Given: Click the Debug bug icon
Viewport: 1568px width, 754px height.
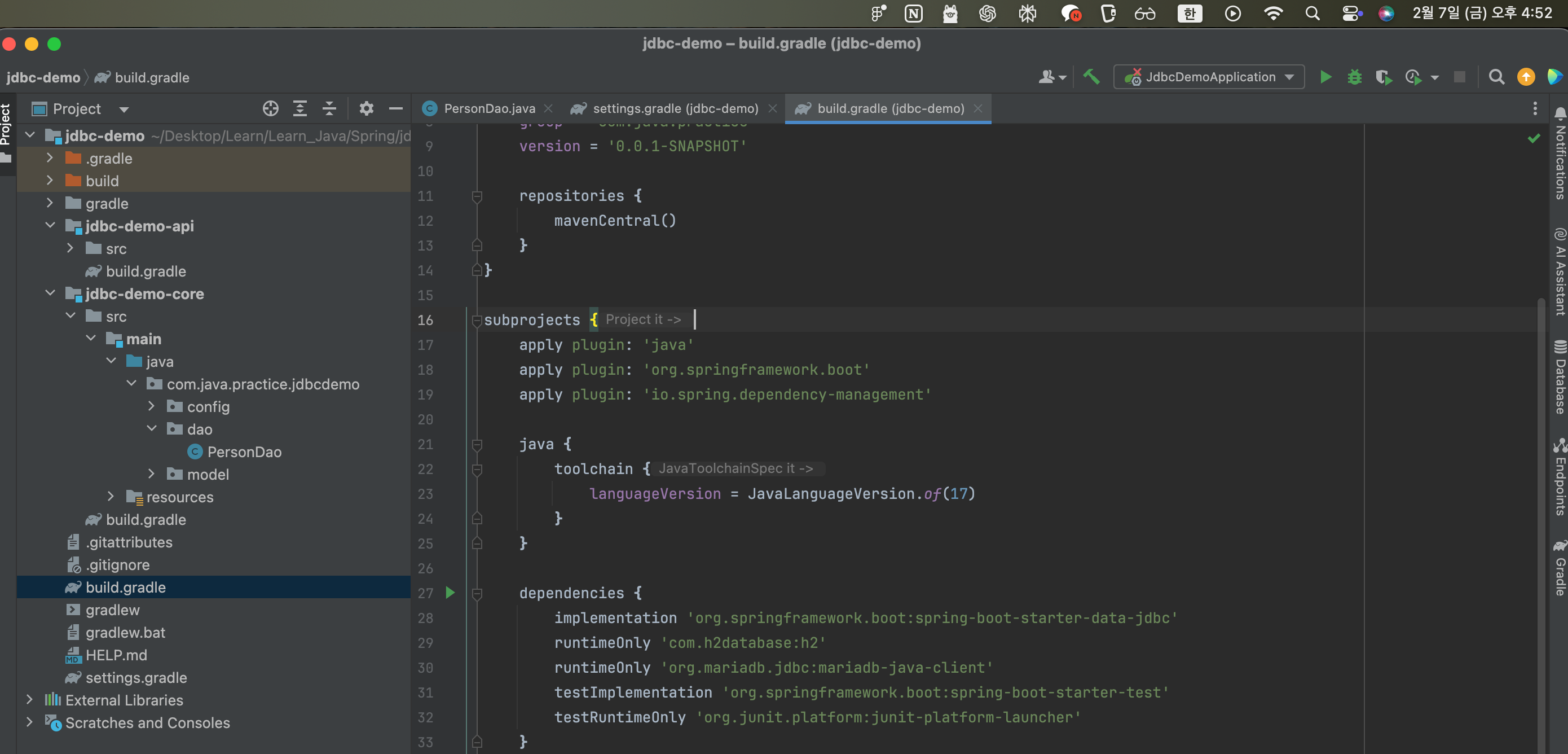Looking at the screenshot, I should (1354, 77).
